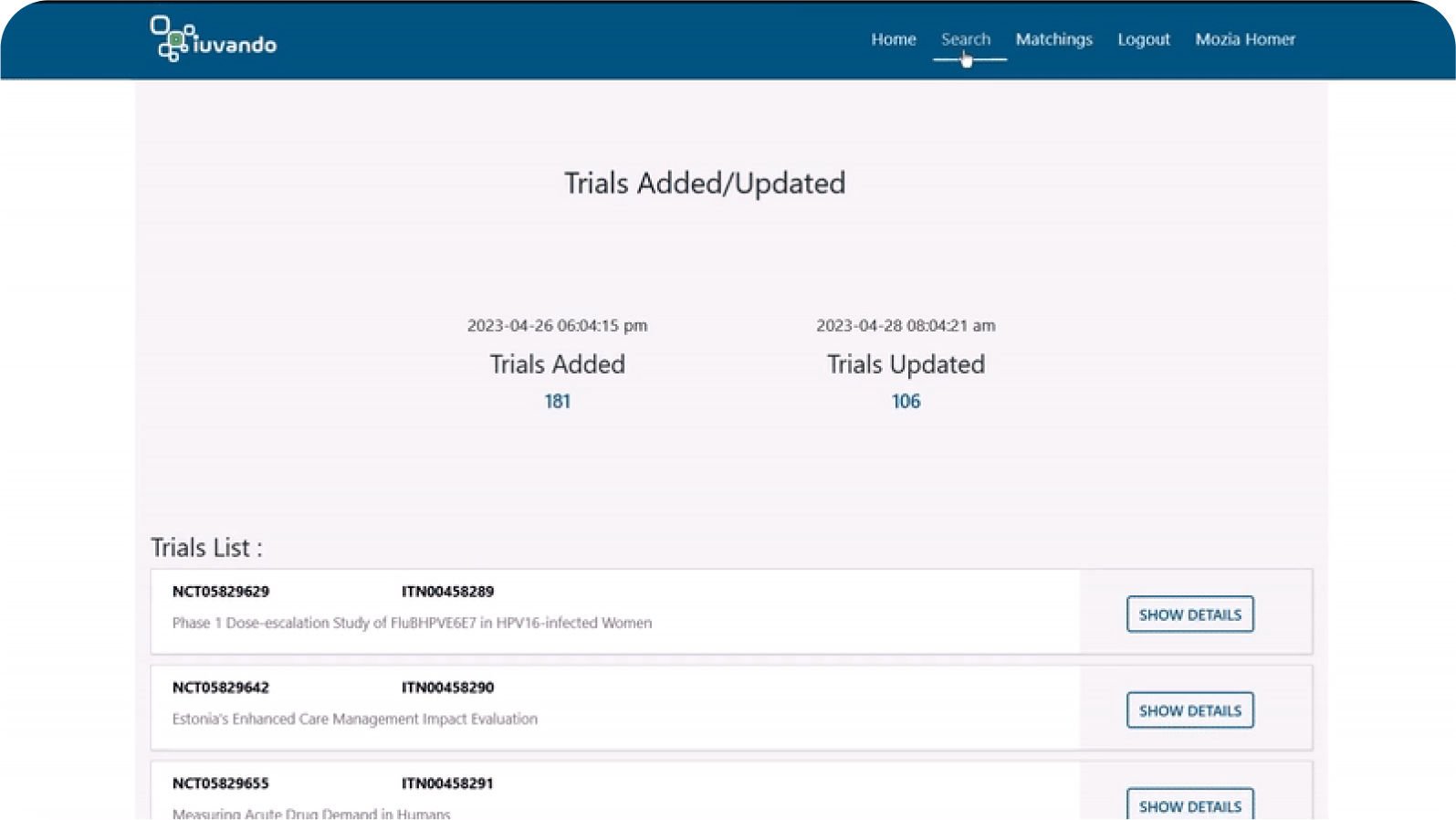1456x820 pixels.
Task: Open the Matchings page
Action: click(1053, 39)
